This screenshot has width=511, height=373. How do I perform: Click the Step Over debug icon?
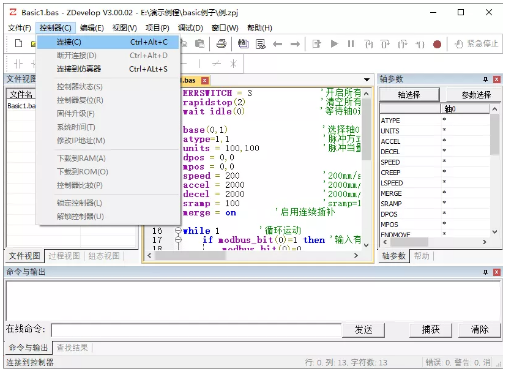click(385, 44)
